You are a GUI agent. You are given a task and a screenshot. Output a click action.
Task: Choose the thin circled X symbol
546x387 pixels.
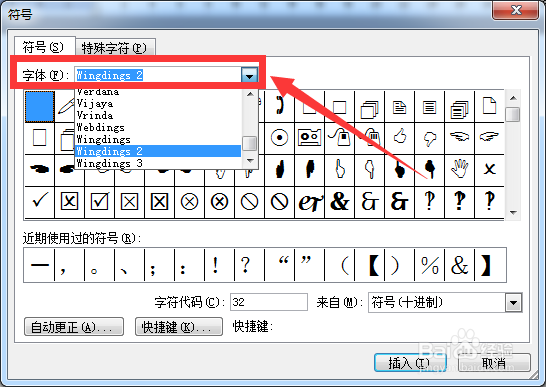point(189,202)
